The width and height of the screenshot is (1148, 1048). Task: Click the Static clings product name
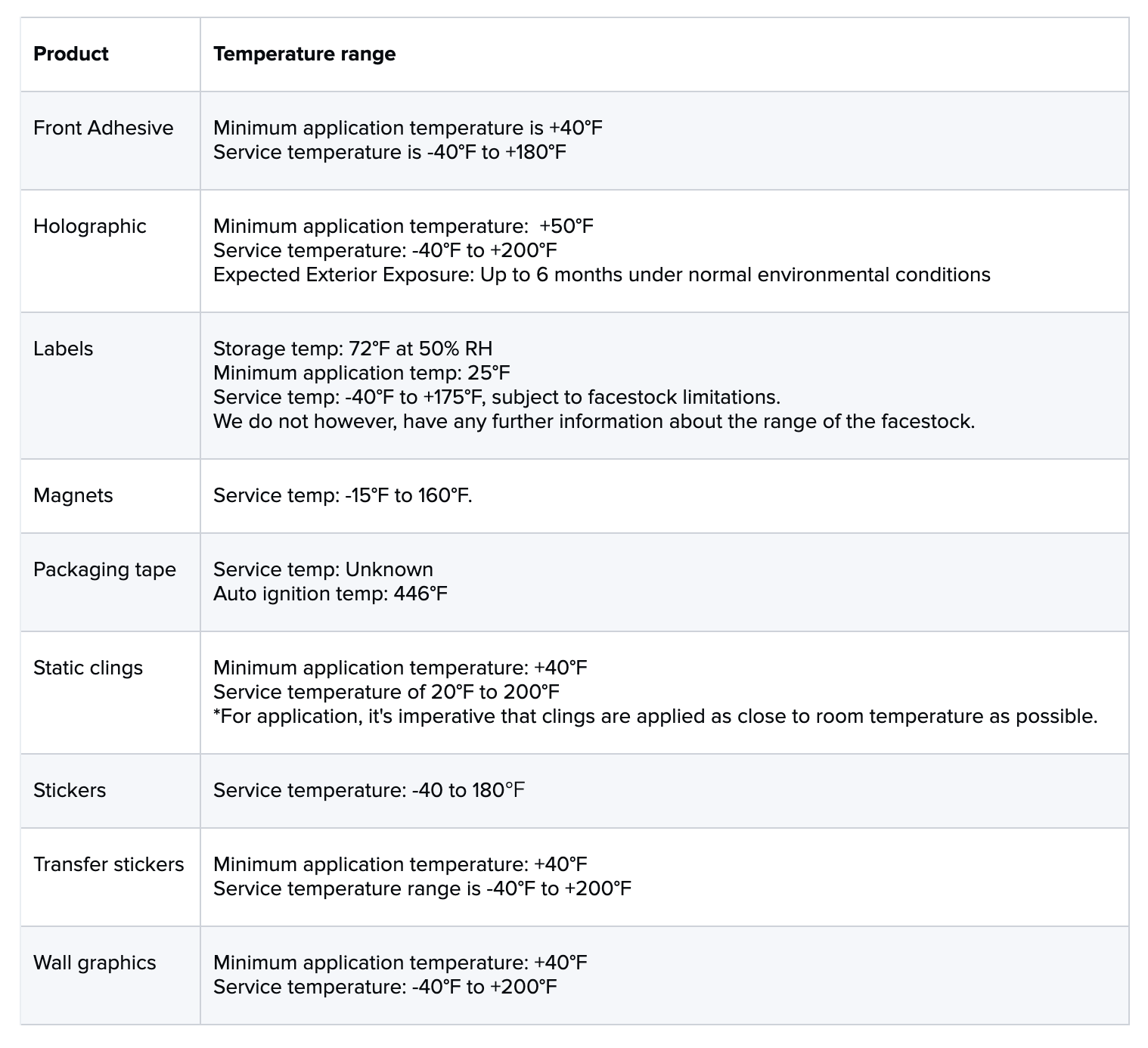coord(88,668)
